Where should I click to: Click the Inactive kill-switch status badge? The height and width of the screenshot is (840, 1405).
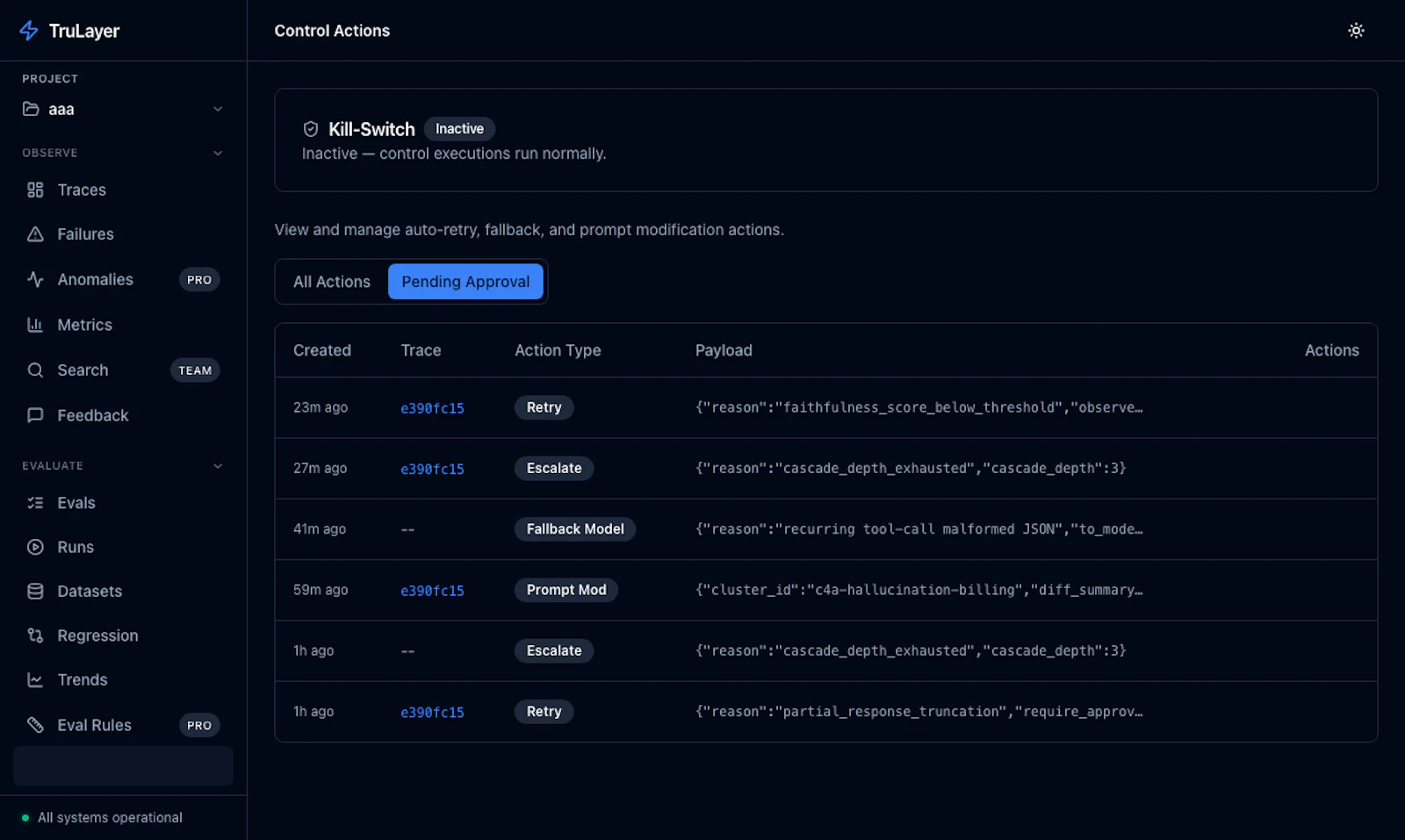459,129
